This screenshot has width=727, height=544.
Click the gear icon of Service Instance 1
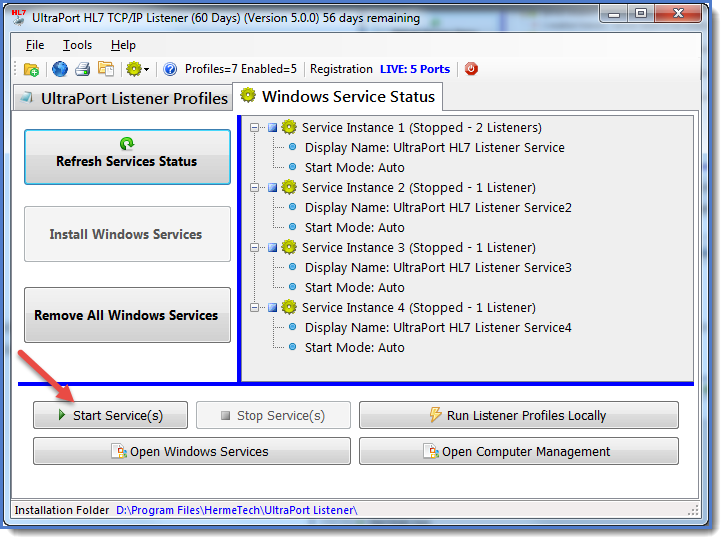[x=289, y=127]
